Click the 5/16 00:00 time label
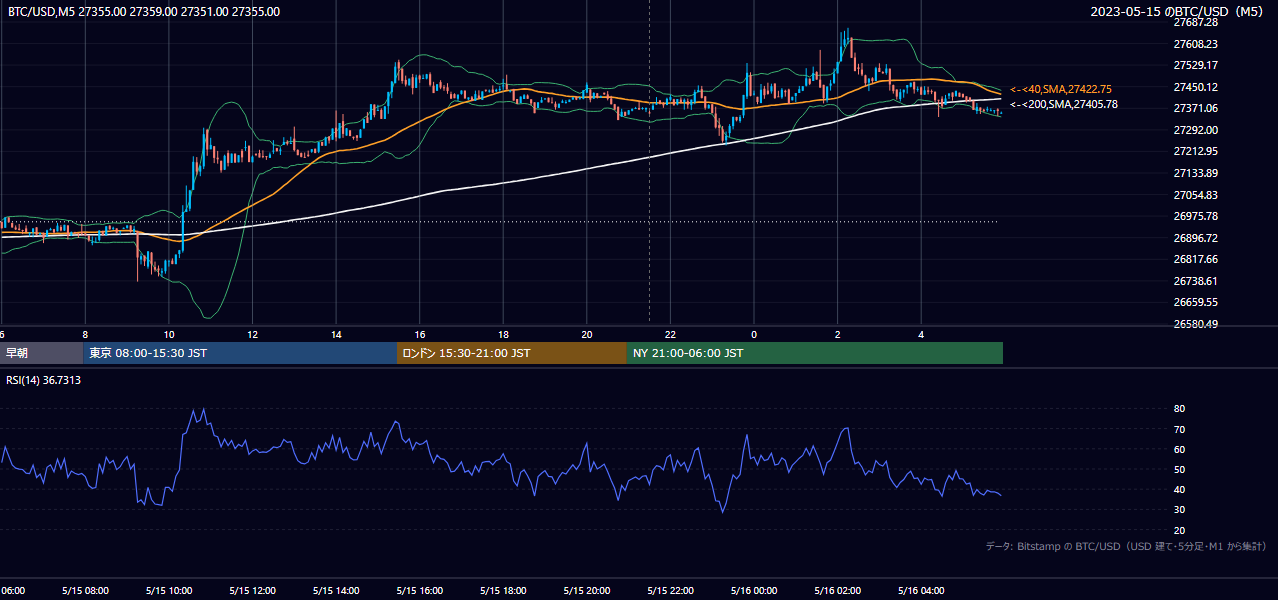The image size is (1278, 600). (754, 591)
